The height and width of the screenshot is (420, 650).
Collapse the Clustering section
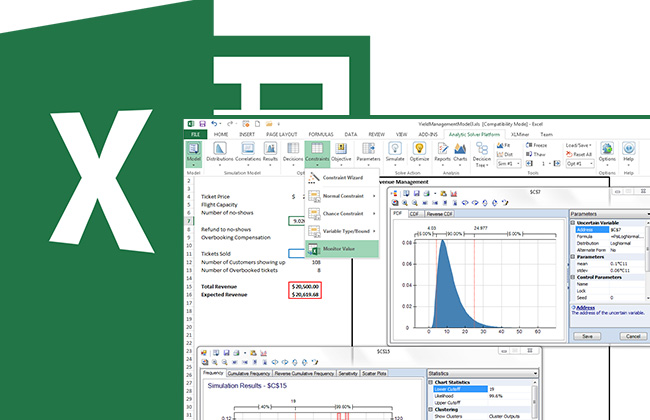(430, 409)
